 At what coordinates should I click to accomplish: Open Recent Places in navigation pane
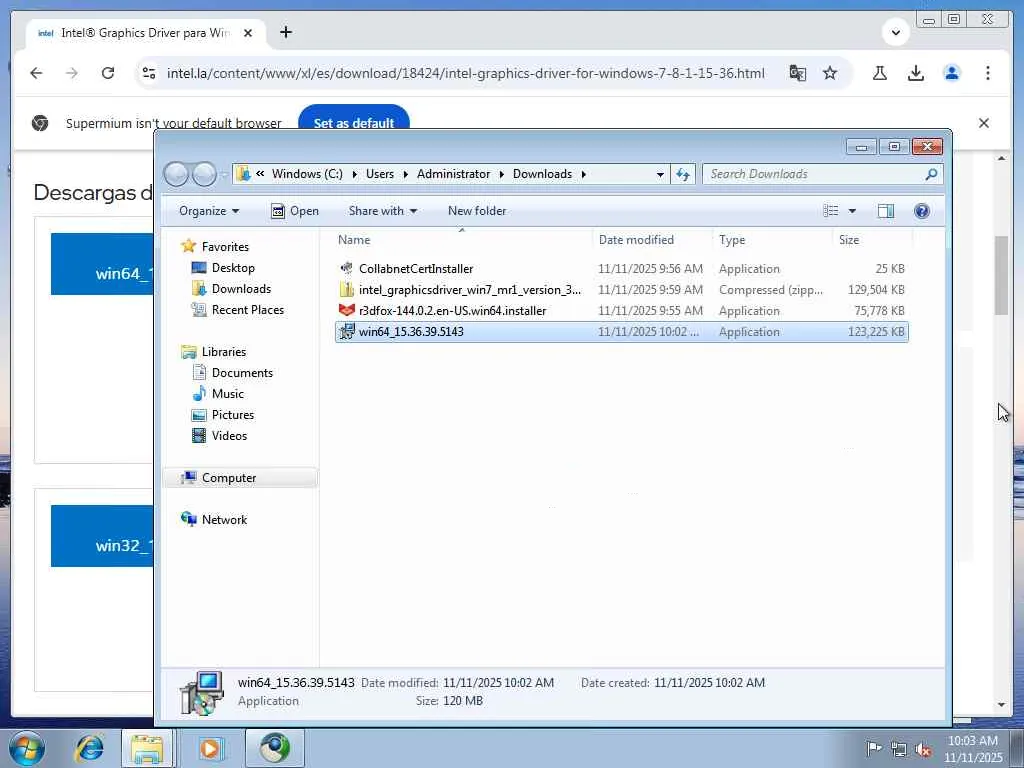238,310
